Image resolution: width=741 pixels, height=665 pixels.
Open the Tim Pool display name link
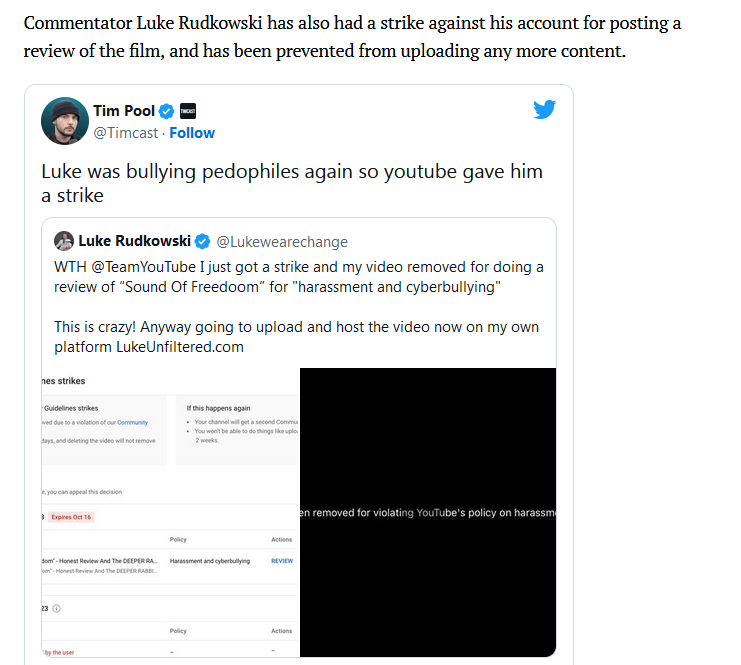(124, 111)
